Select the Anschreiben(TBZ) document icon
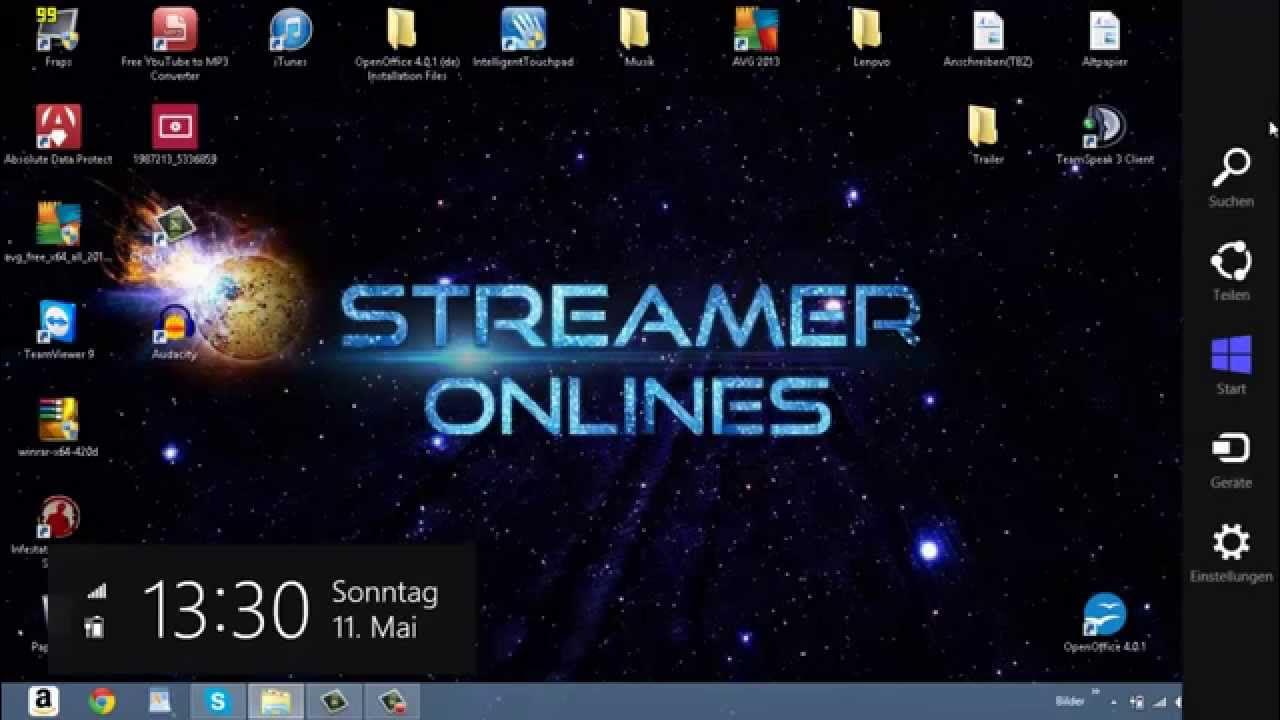Image resolution: width=1280 pixels, height=720 pixels. point(988,36)
